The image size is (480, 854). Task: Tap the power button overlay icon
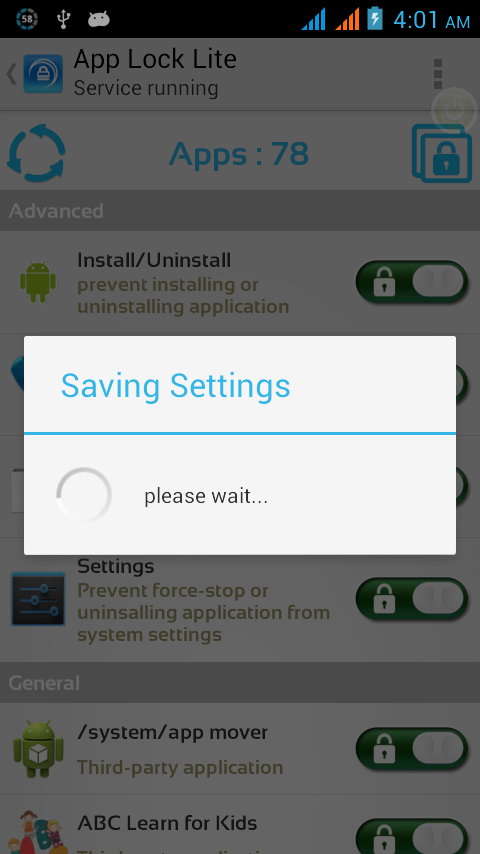pos(454,111)
